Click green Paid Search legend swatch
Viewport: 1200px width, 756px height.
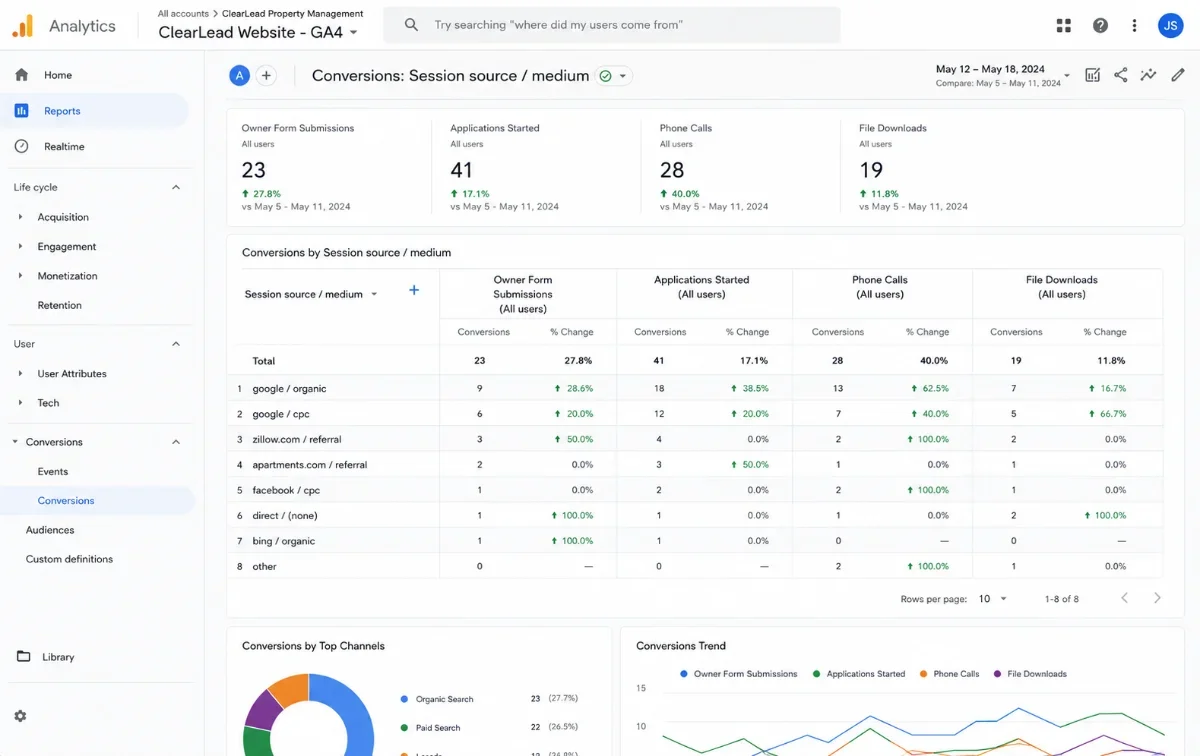tap(404, 728)
